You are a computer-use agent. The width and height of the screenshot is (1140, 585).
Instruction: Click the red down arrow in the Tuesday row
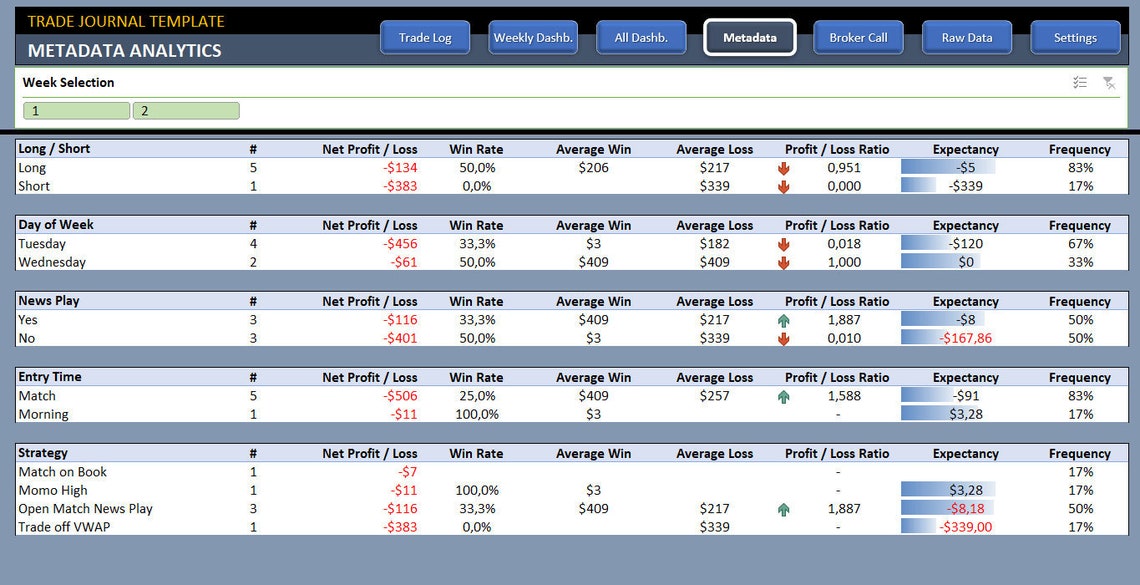pos(783,243)
